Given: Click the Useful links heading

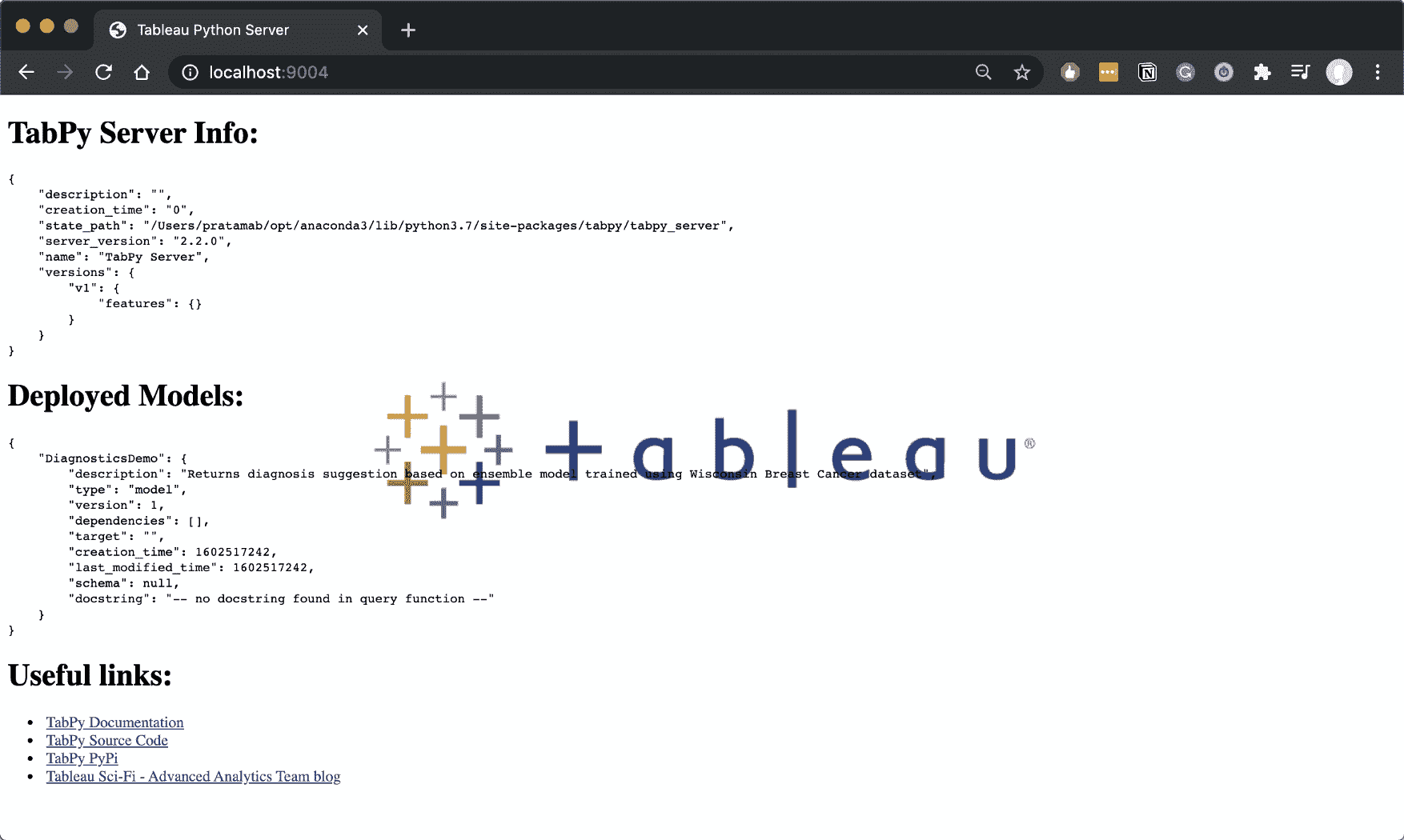Looking at the screenshot, I should (90, 675).
